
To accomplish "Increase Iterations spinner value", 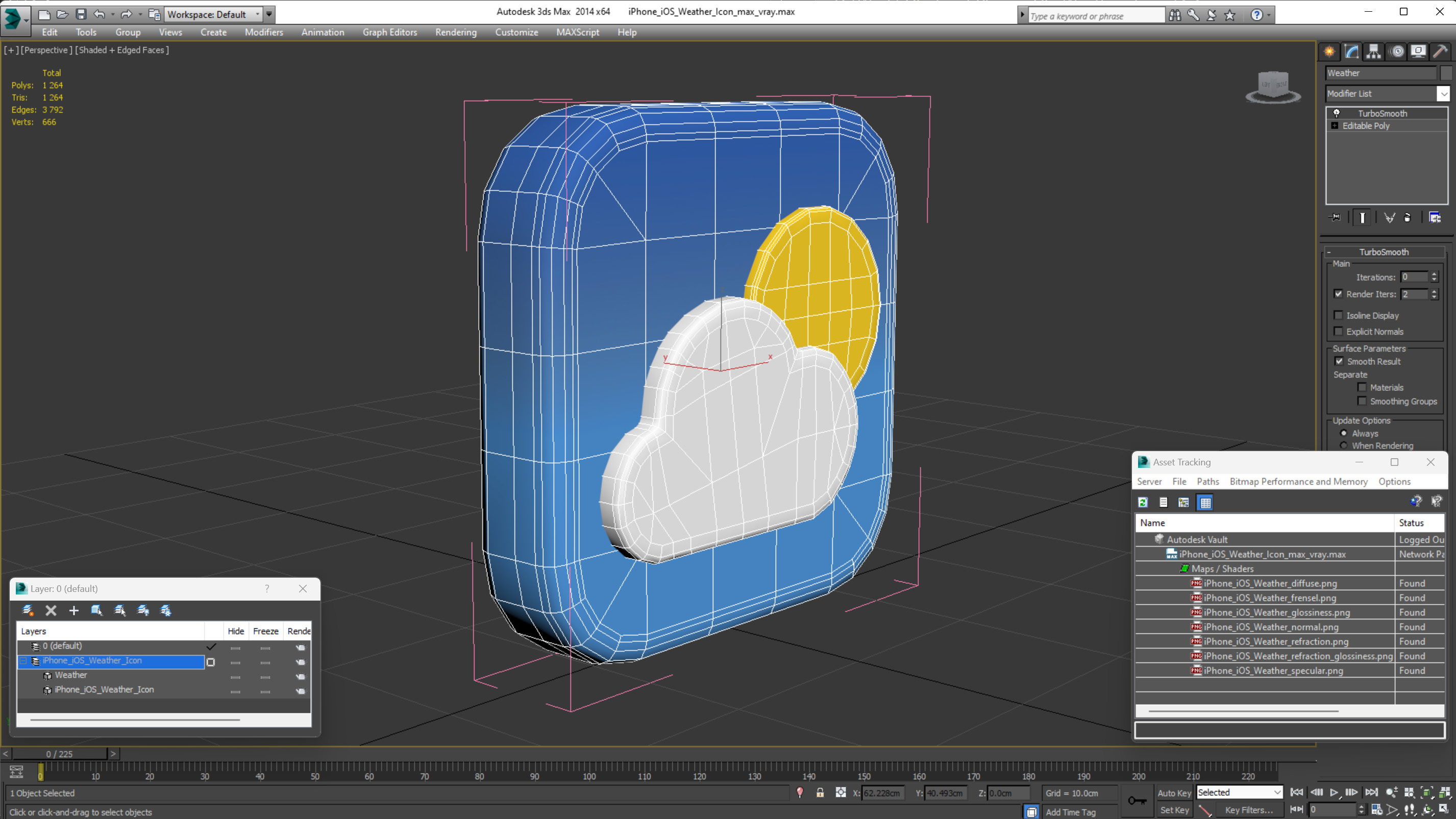I will coord(1434,274).
